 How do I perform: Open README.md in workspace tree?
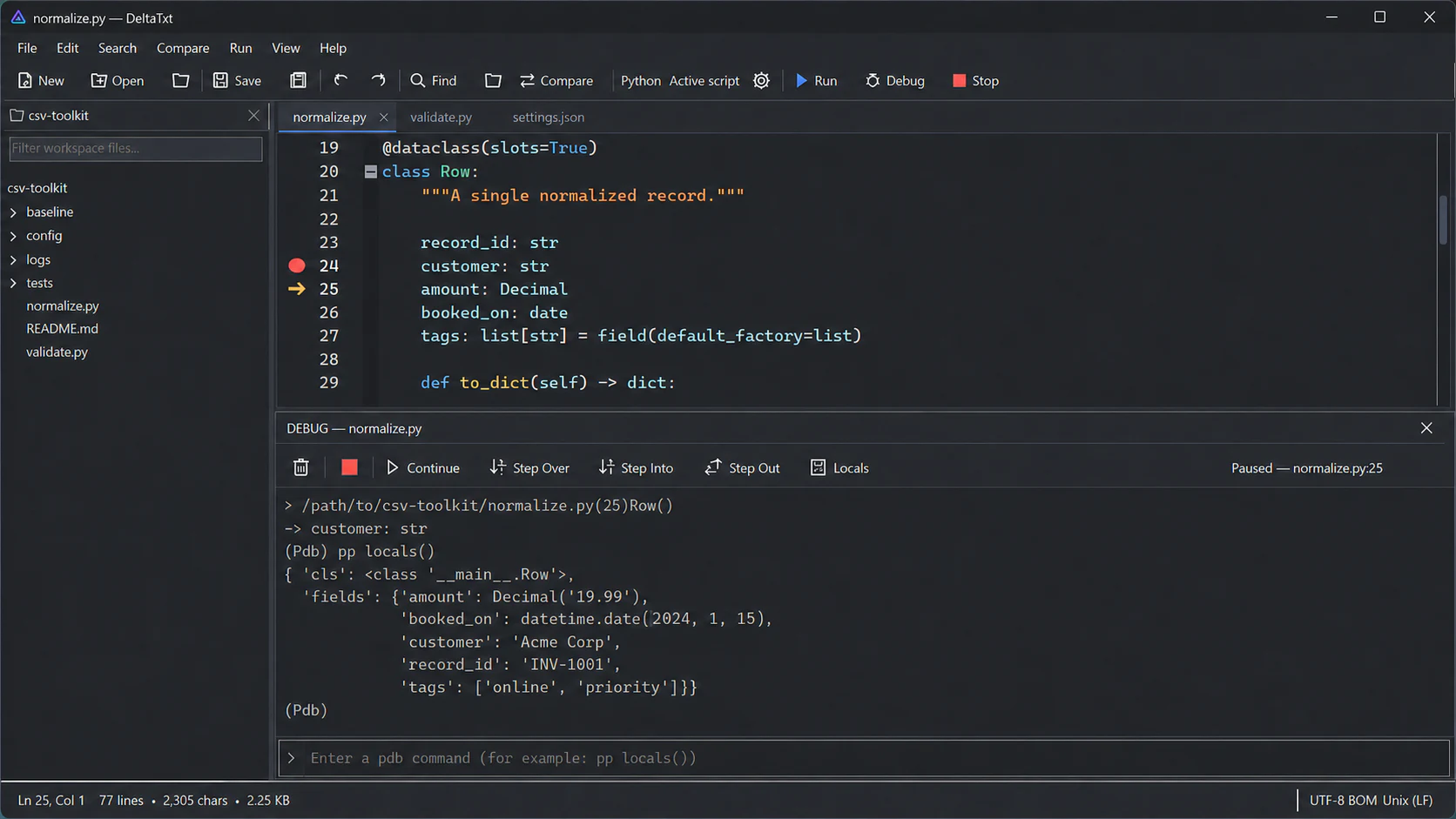62,328
